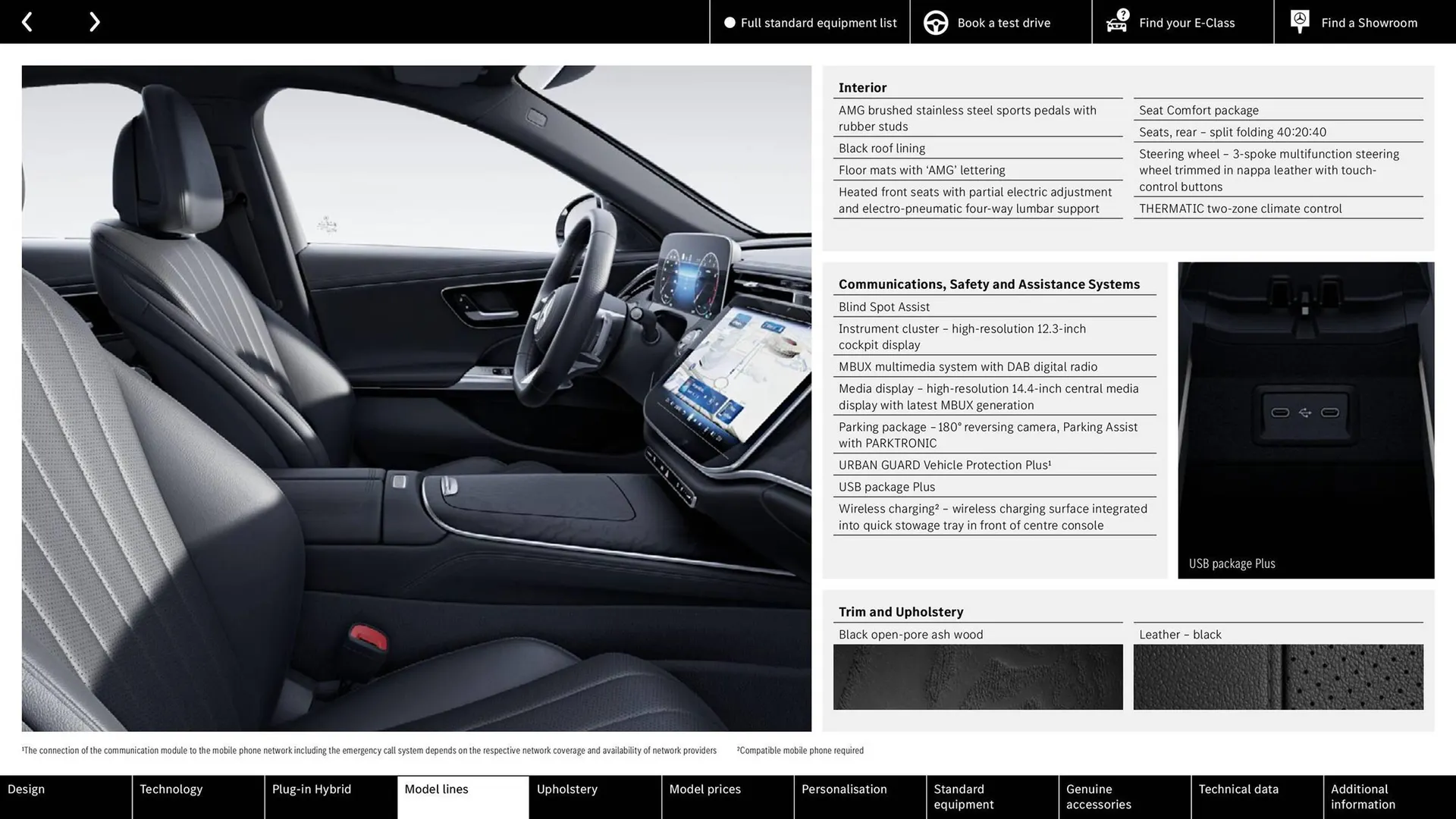Click the bullet icon beside Full standard equipment list
This screenshot has width=1456, height=819.
[730, 23]
